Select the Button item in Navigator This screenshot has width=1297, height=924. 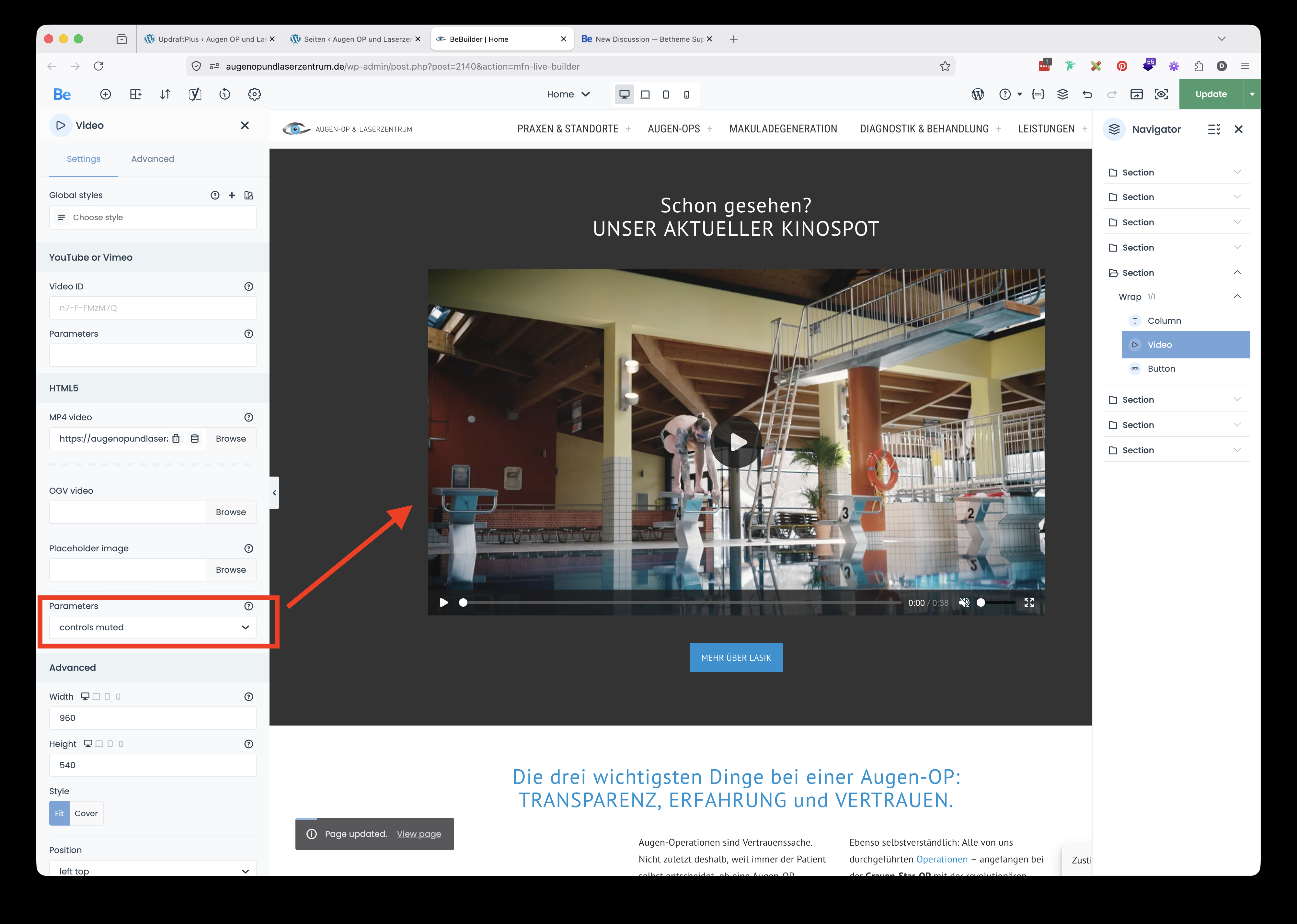[1161, 369]
